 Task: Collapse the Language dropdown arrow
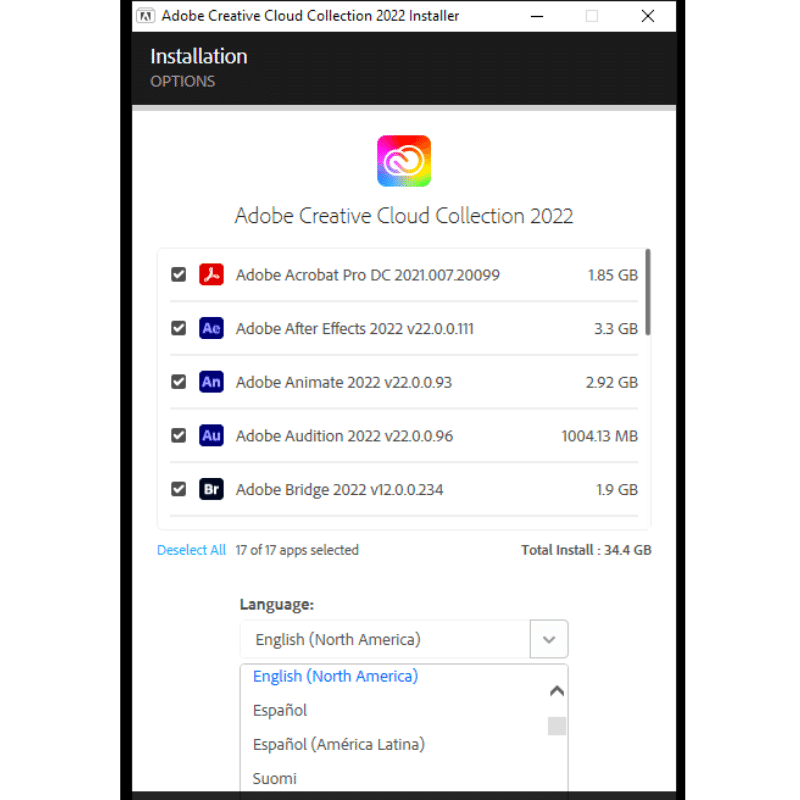click(x=549, y=639)
